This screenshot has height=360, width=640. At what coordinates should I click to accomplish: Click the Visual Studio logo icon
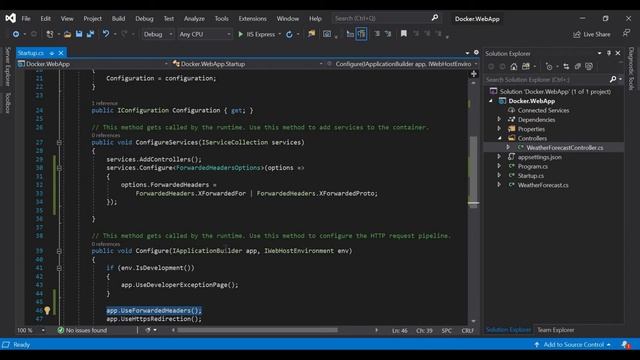[x=11, y=18]
